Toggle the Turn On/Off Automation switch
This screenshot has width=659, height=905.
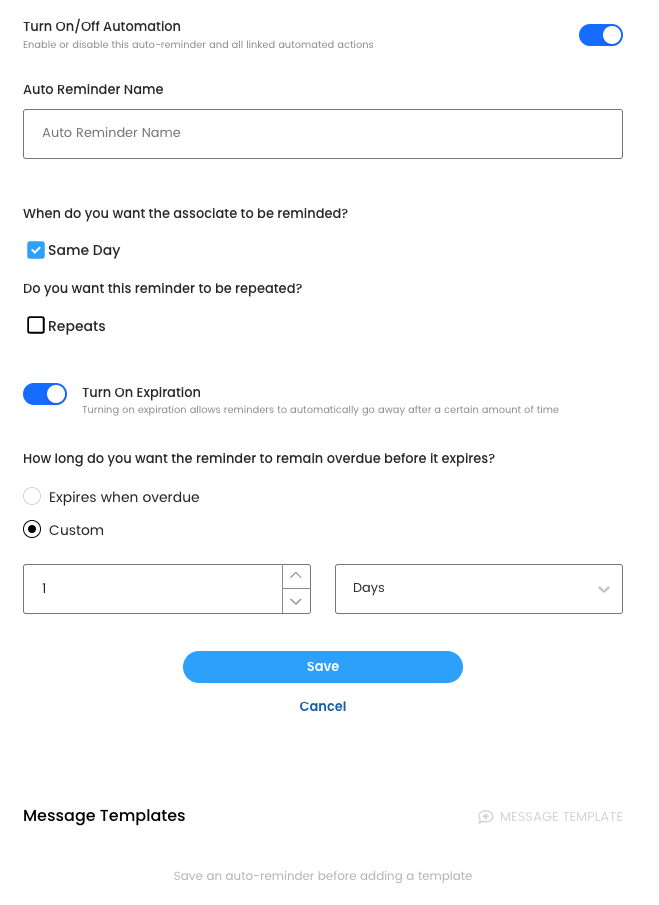601,35
